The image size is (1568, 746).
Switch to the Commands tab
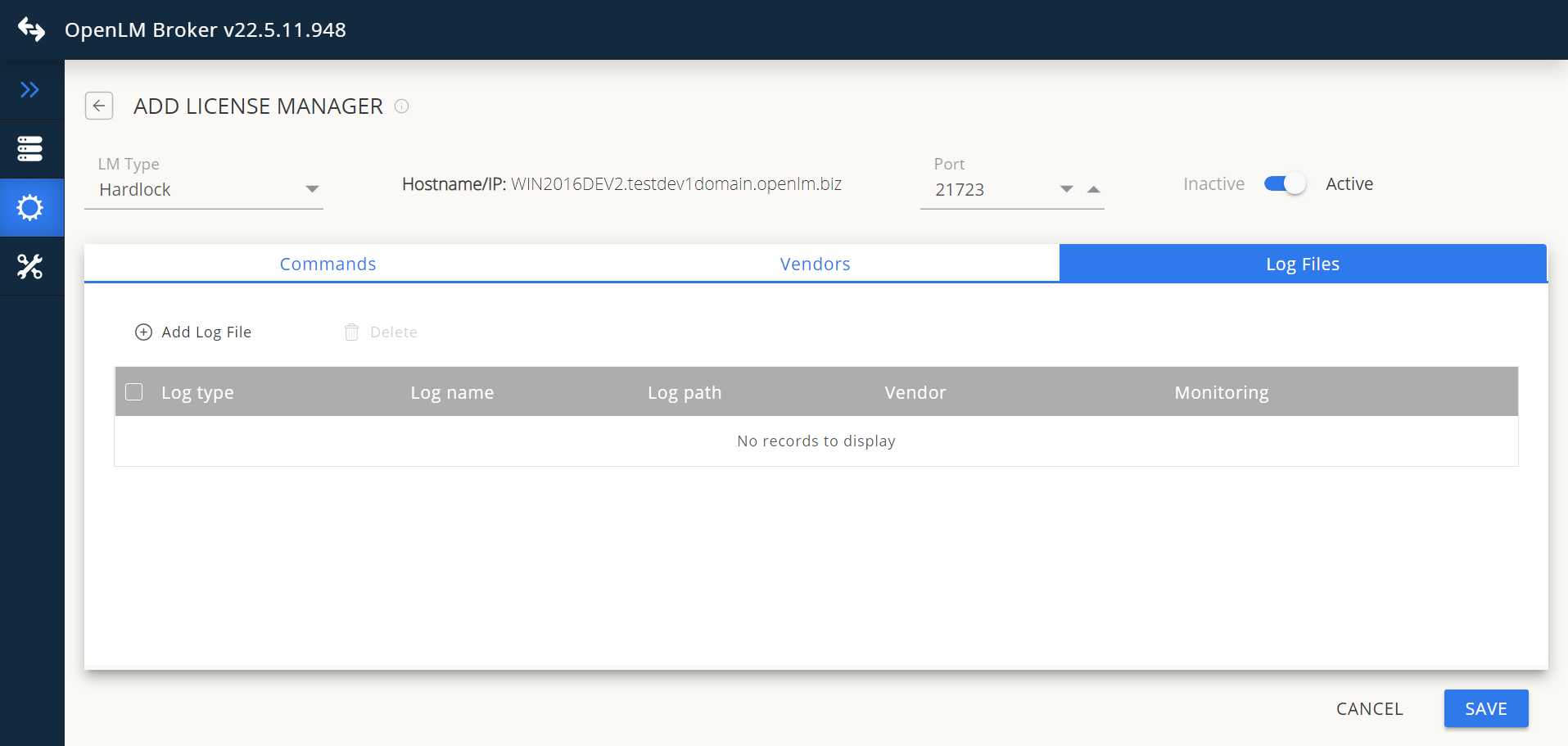(x=328, y=264)
